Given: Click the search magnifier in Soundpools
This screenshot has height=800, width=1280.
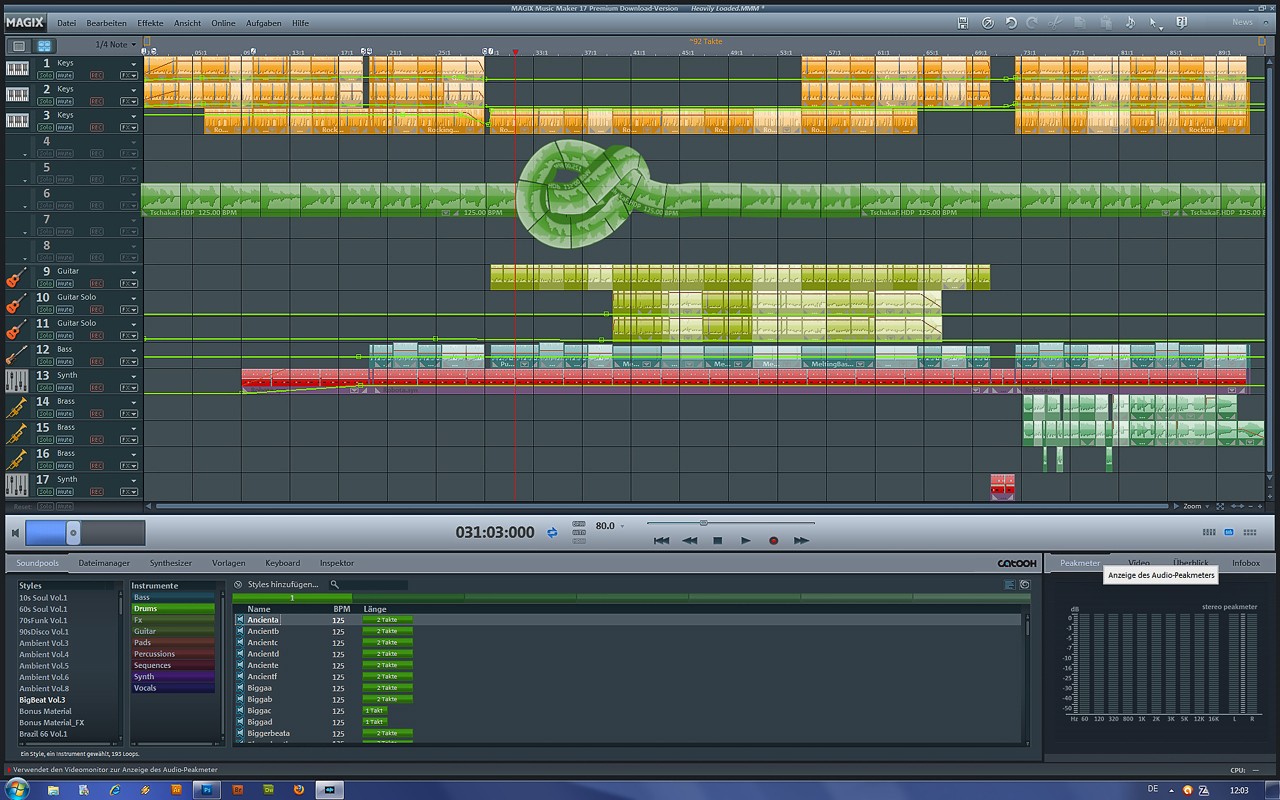Looking at the screenshot, I should click(x=335, y=584).
